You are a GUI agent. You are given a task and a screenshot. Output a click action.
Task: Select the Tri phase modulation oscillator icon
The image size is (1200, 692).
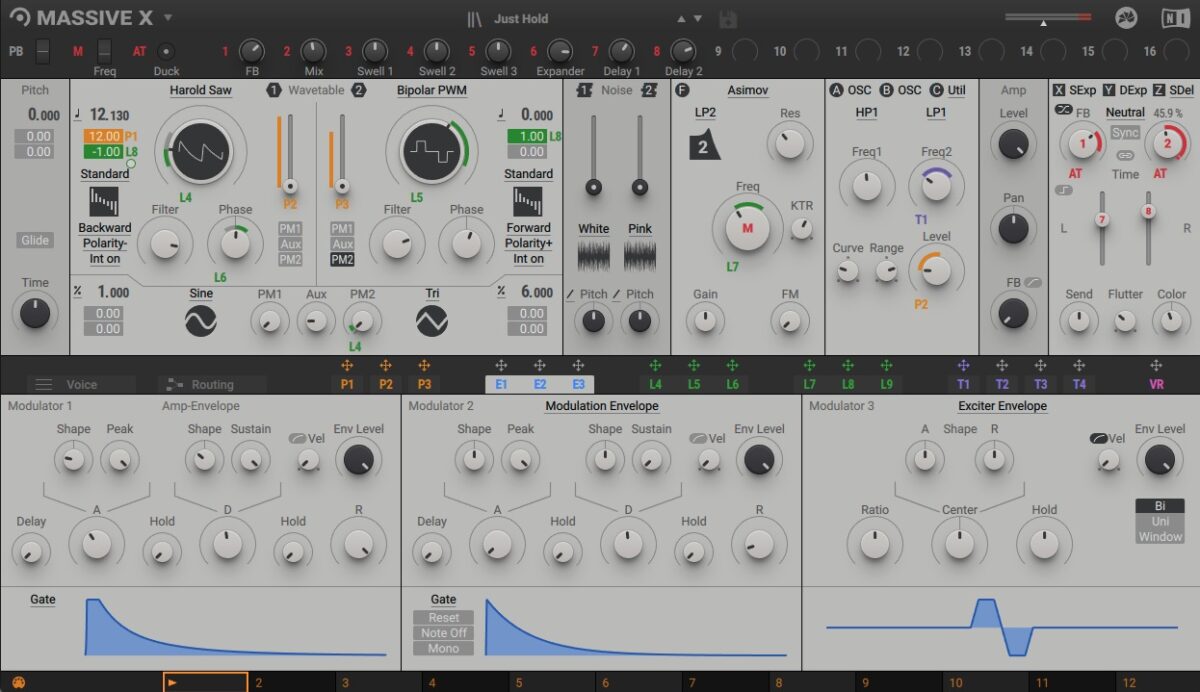click(432, 321)
